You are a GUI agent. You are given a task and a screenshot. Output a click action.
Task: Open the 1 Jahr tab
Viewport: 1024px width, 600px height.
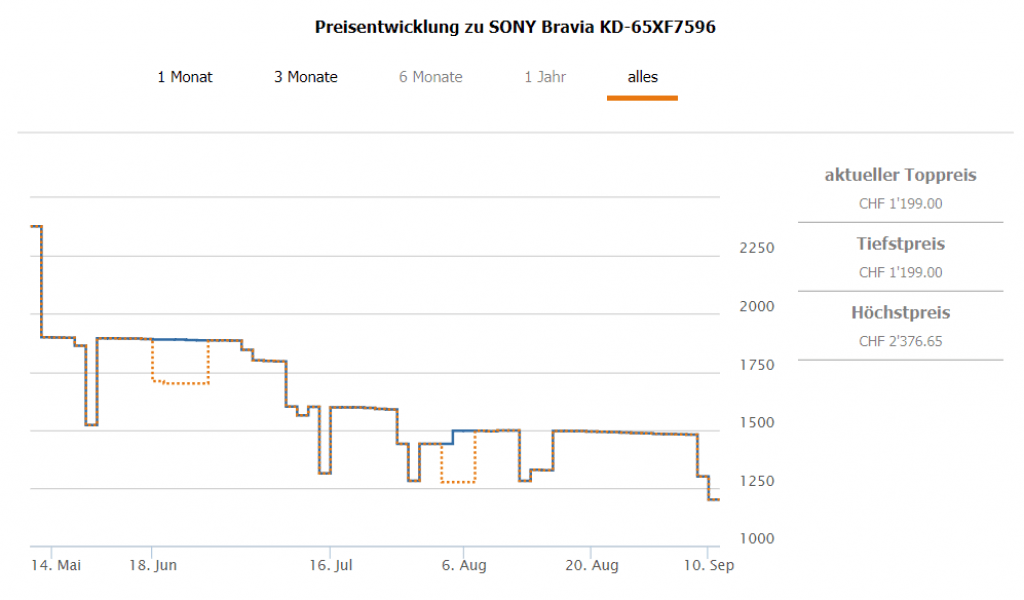(x=545, y=77)
